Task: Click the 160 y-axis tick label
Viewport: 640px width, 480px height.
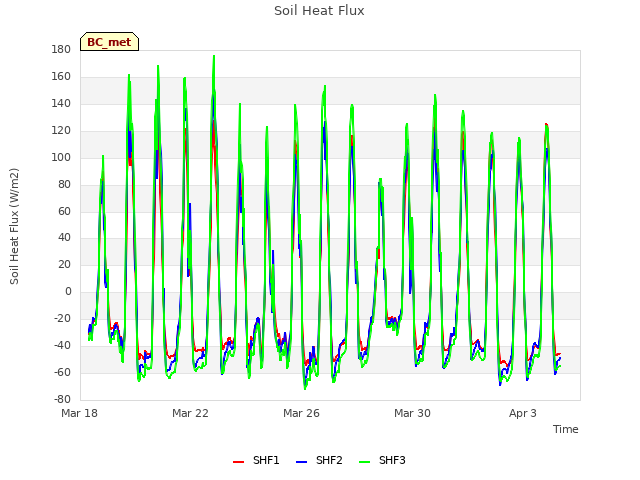Action: point(61,77)
